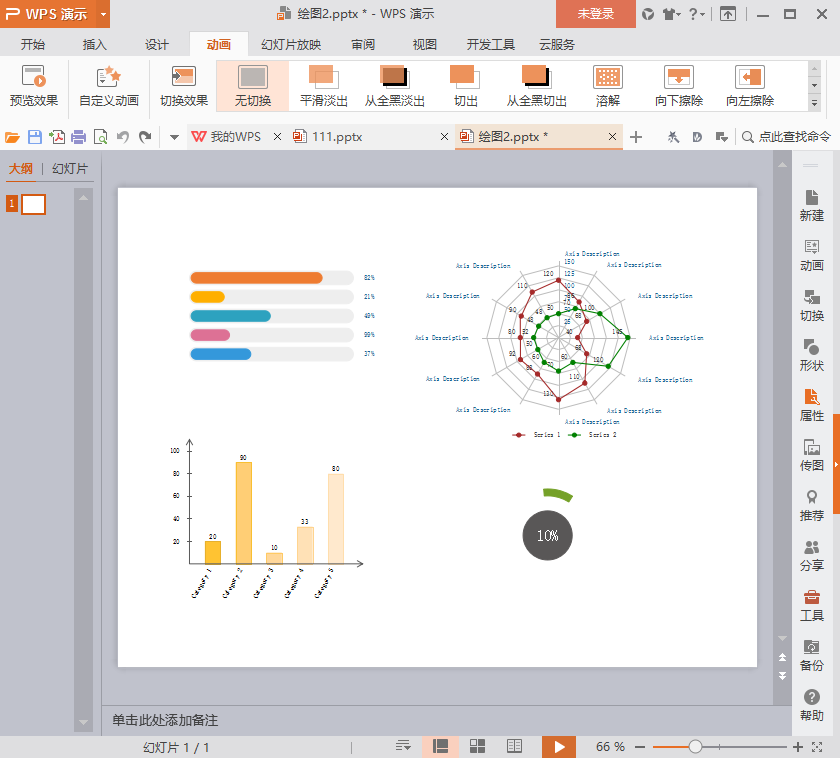Open Custom Animation (自定义动画) panel
Screen dimensions: 840x758
(109, 86)
